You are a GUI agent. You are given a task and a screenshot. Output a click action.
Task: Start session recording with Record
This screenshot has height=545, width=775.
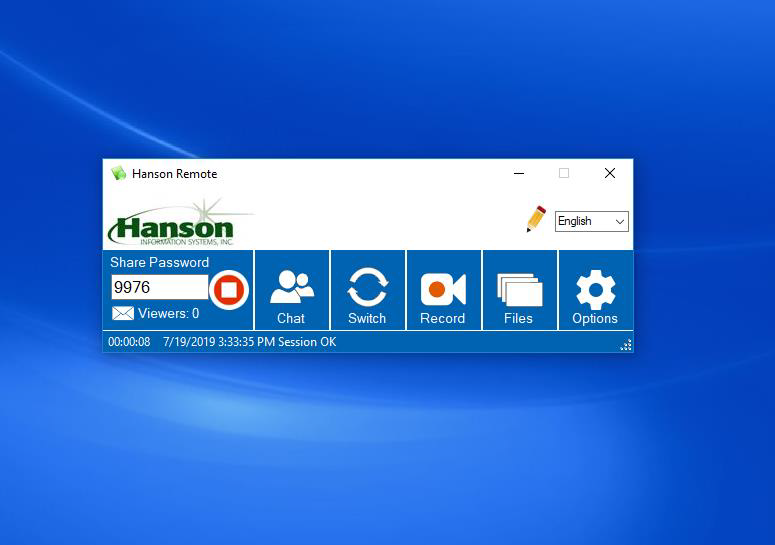(443, 290)
